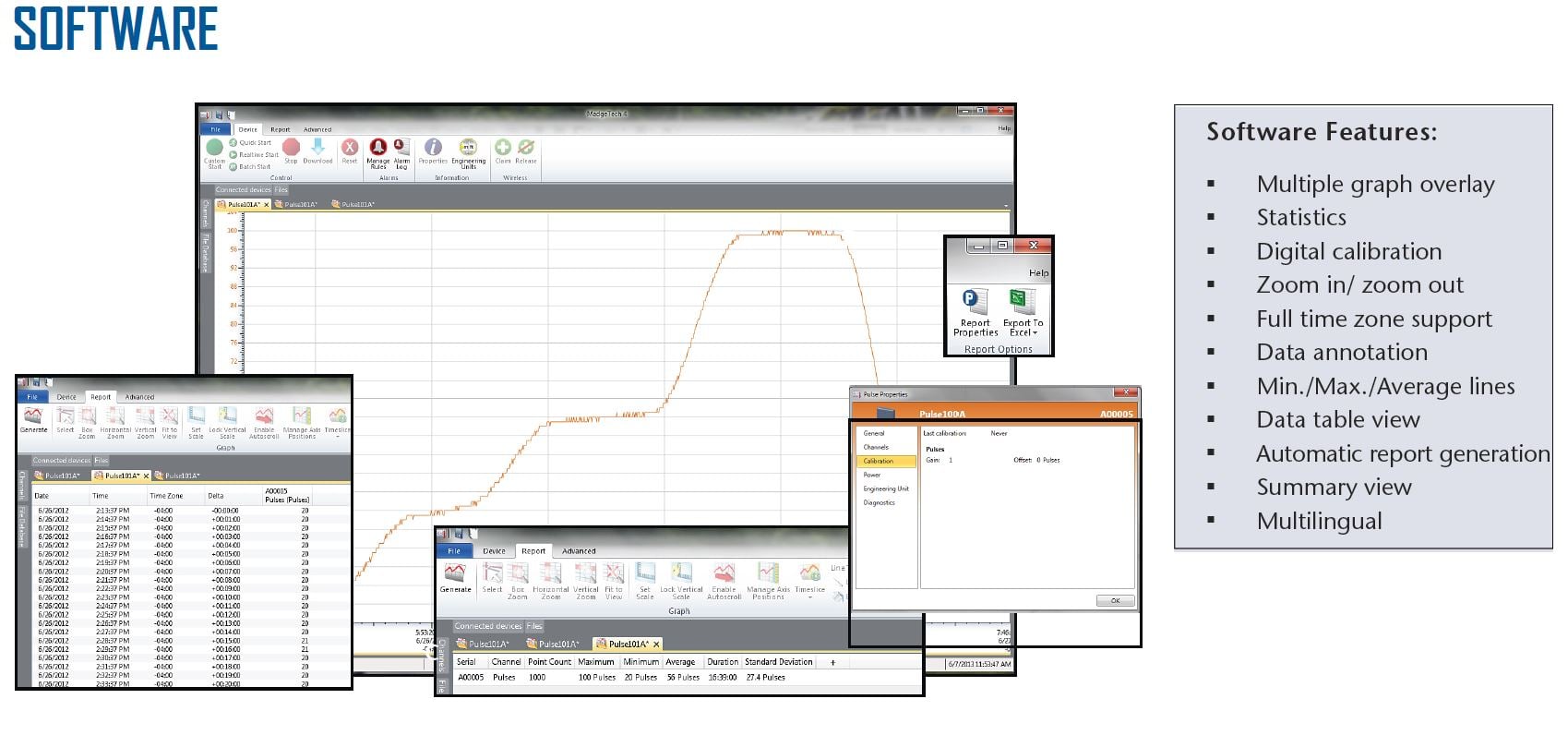
Task: Select Diagnostics in Pulse Properties sidebar
Action: [x=879, y=502]
